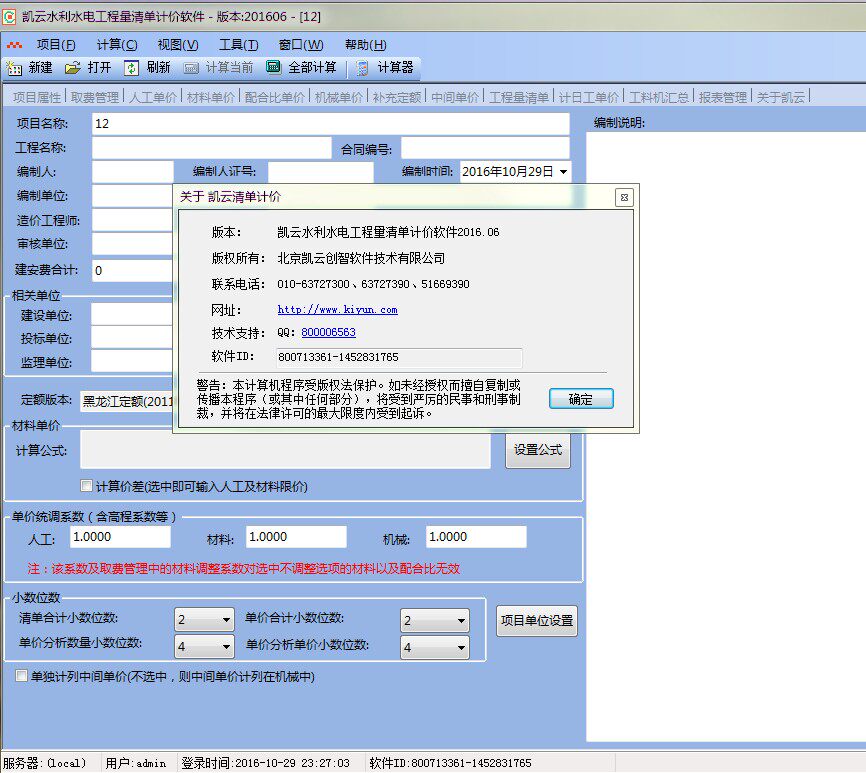
Task: Open the 视图(V) menu
Action: click(178, 45)
